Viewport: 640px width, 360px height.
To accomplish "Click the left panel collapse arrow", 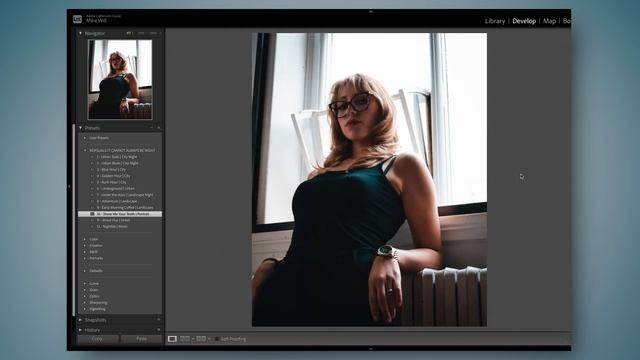I will pyautogui.click(x=69, y=187).
